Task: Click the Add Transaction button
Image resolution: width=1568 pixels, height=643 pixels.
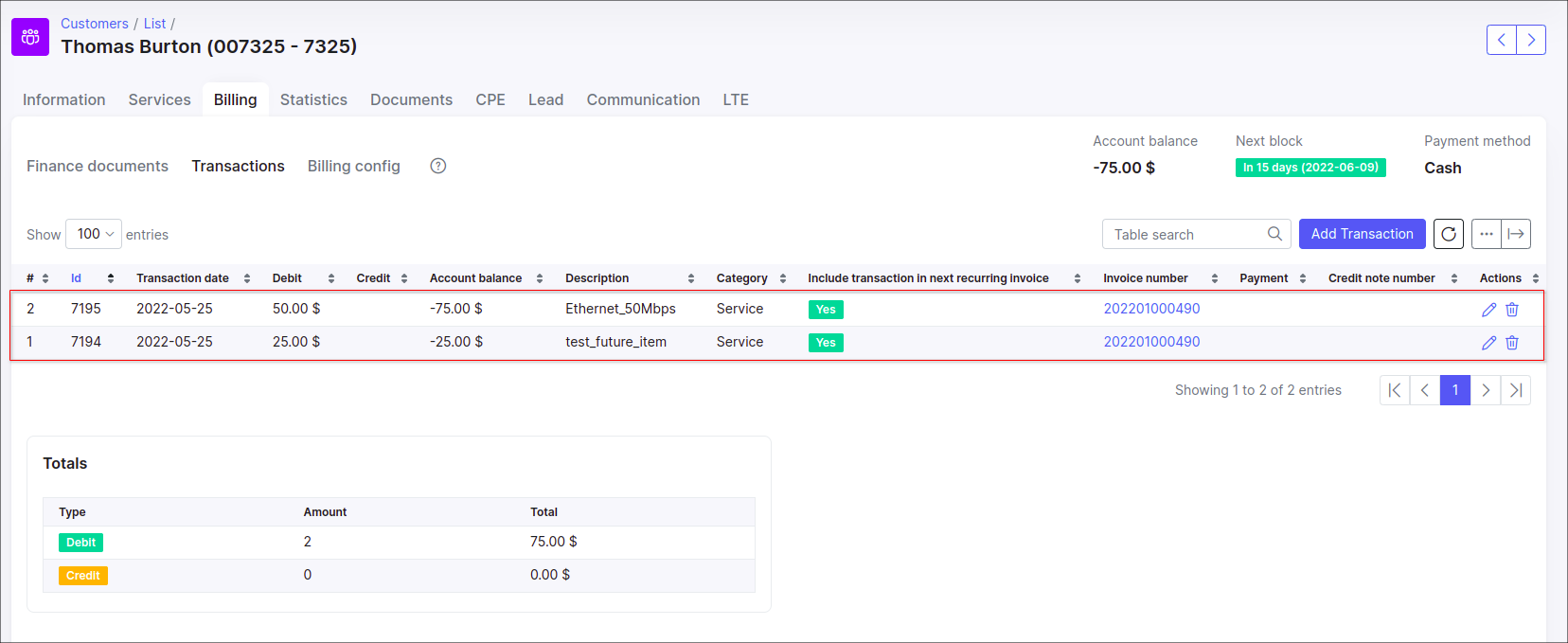Action: [1362, 234]
